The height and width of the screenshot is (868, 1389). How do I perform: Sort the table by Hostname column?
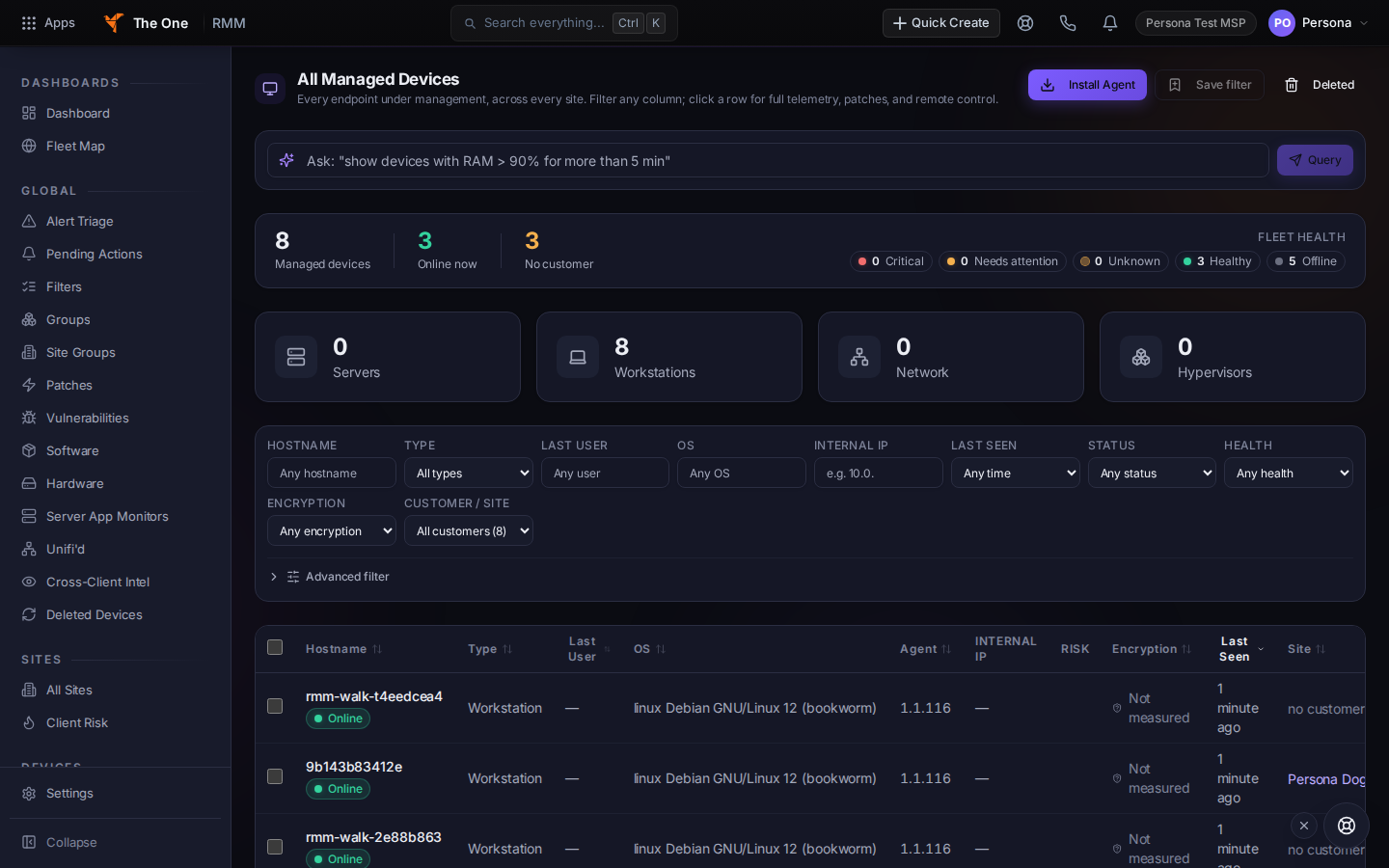[x=344, y=649]
